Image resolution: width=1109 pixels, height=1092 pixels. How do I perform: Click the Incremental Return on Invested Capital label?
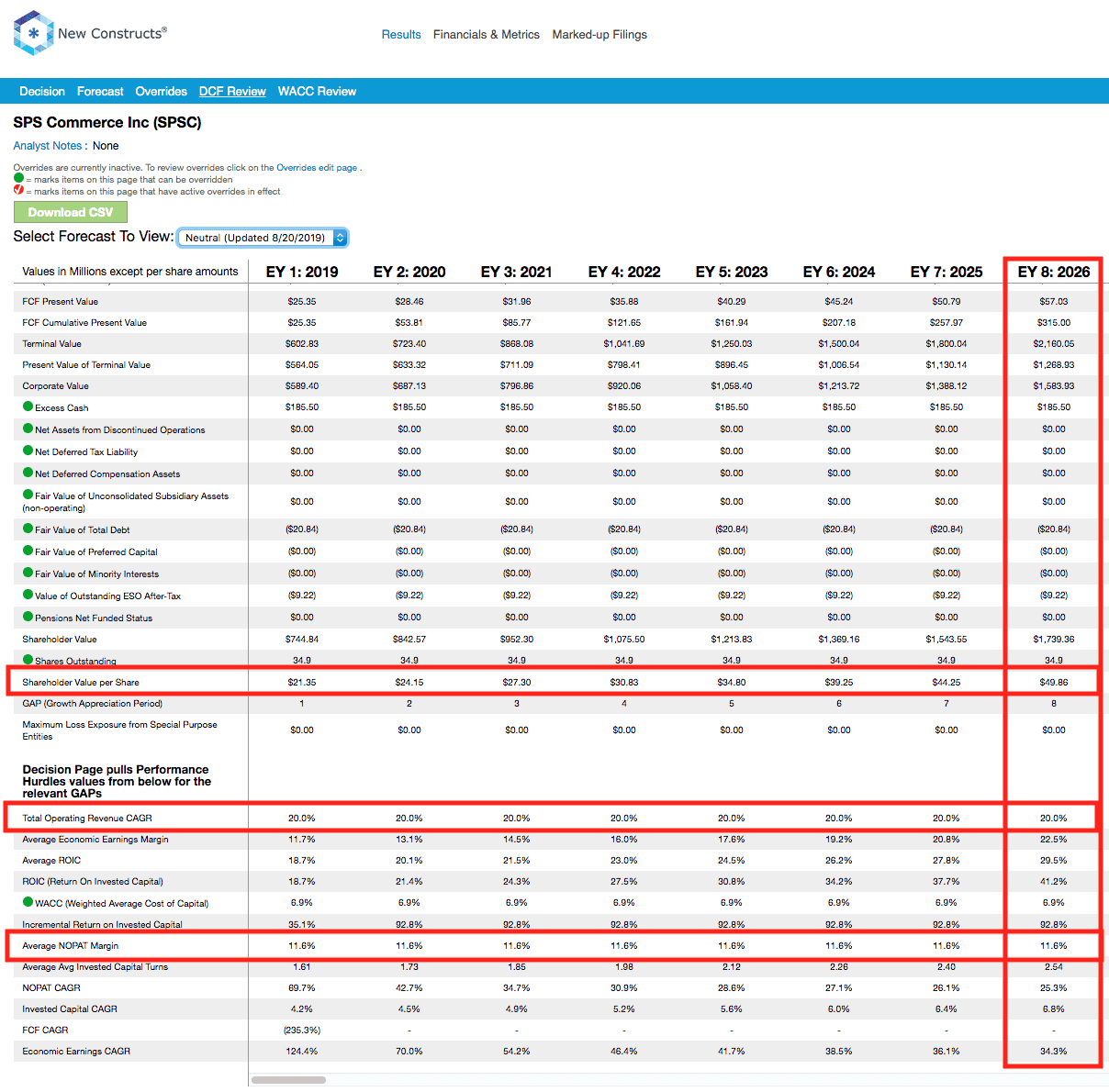[x=102, y=924]
